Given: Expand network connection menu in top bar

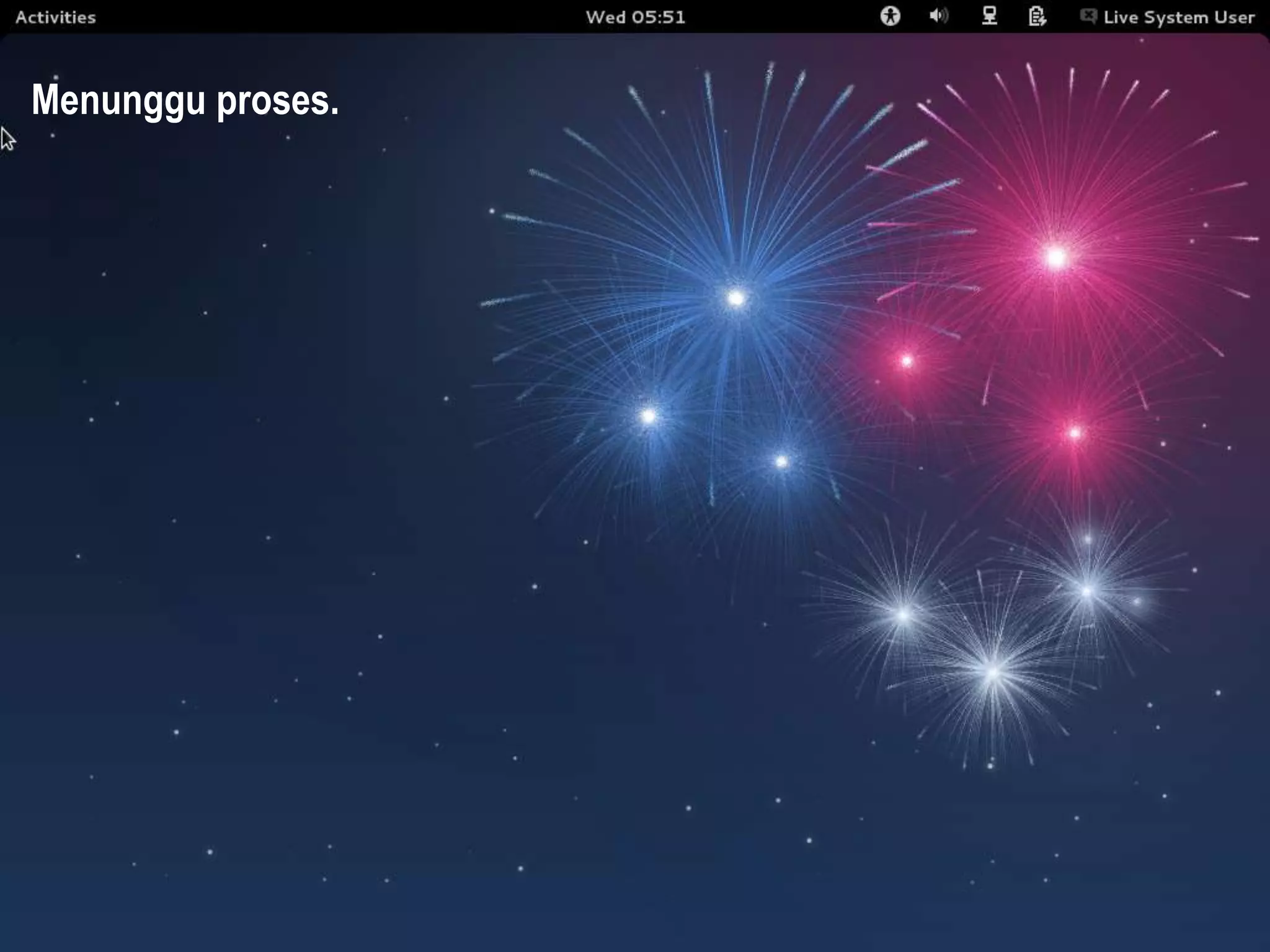Looking at the screenshot, I should (989, 16).
